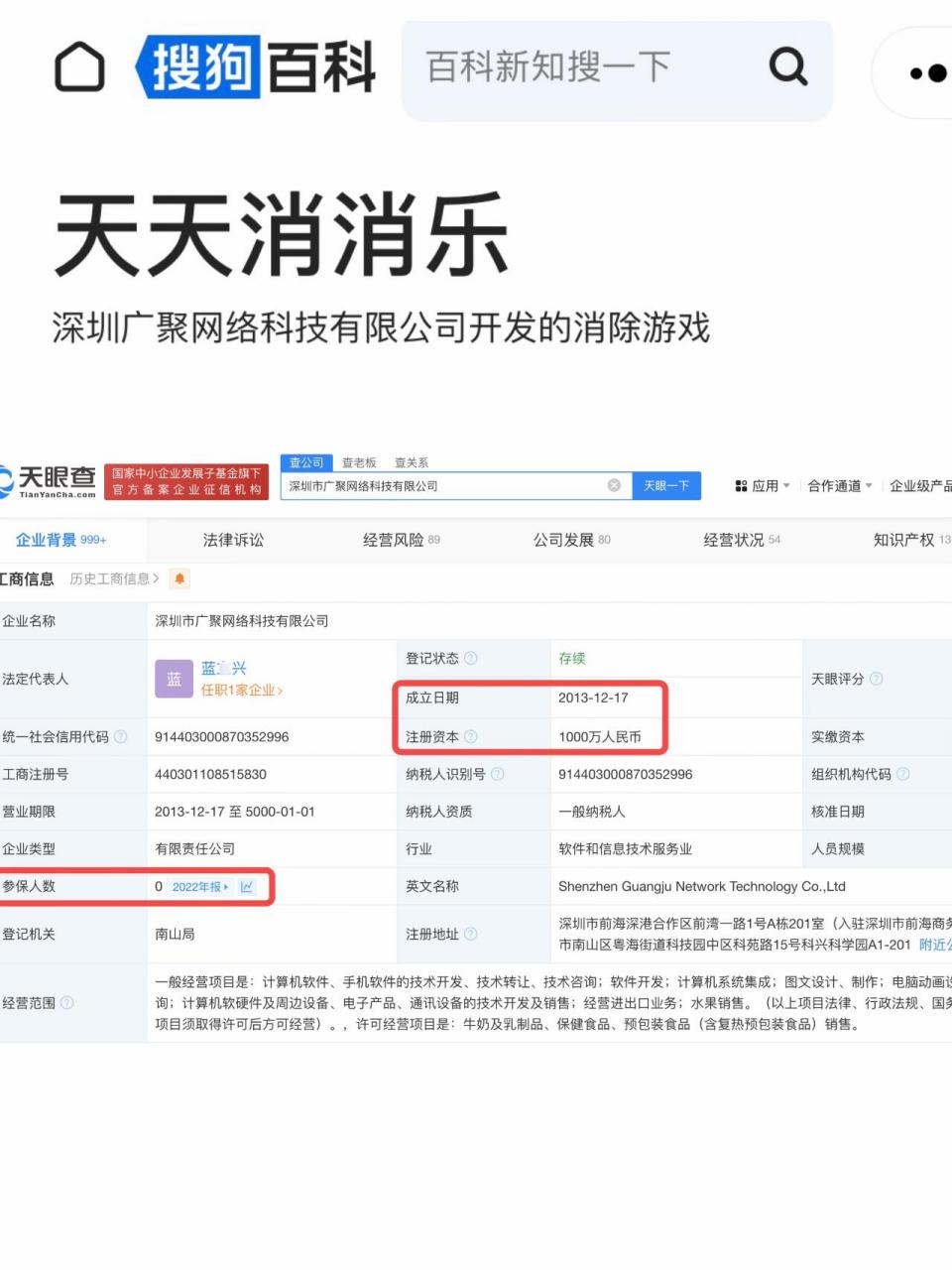Select the 南山局 registration authority value

[x=175, y=934]
